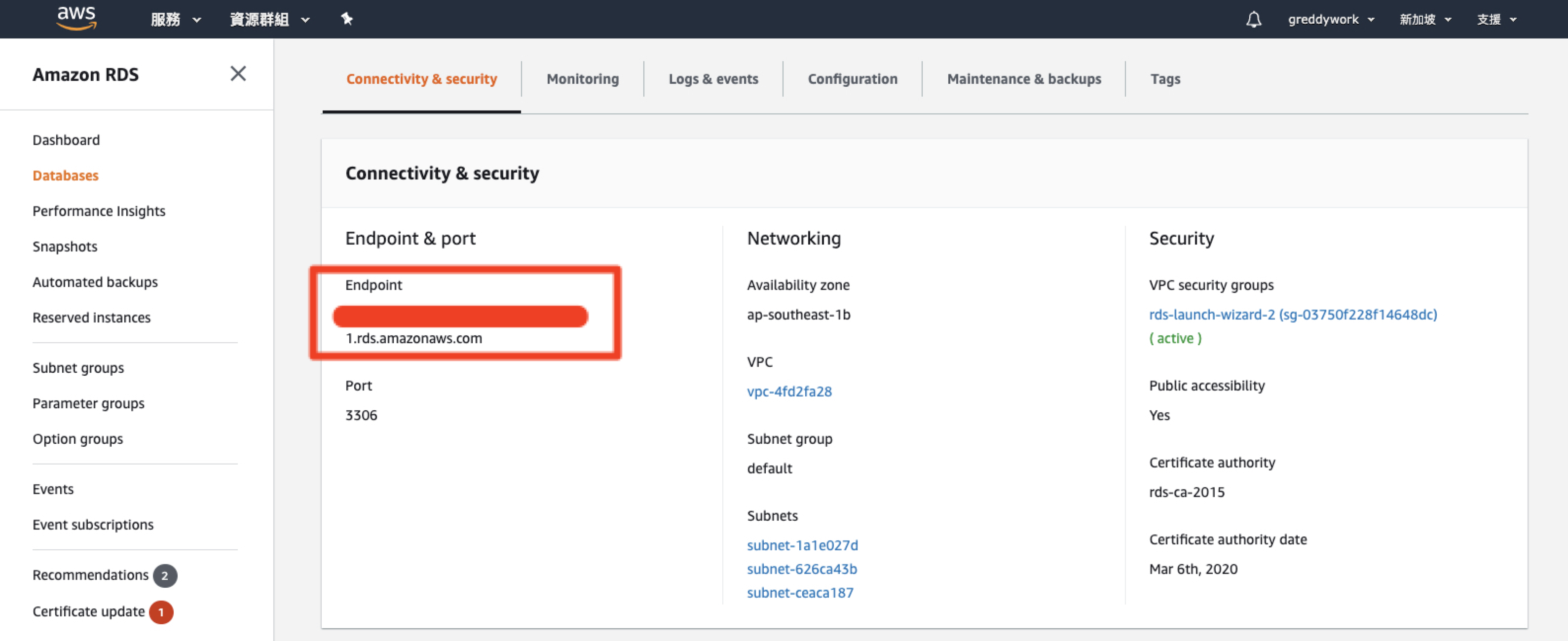
Task: Expand the 資源群組 resource groups dropdown
Action: click(x=269, y=19)
